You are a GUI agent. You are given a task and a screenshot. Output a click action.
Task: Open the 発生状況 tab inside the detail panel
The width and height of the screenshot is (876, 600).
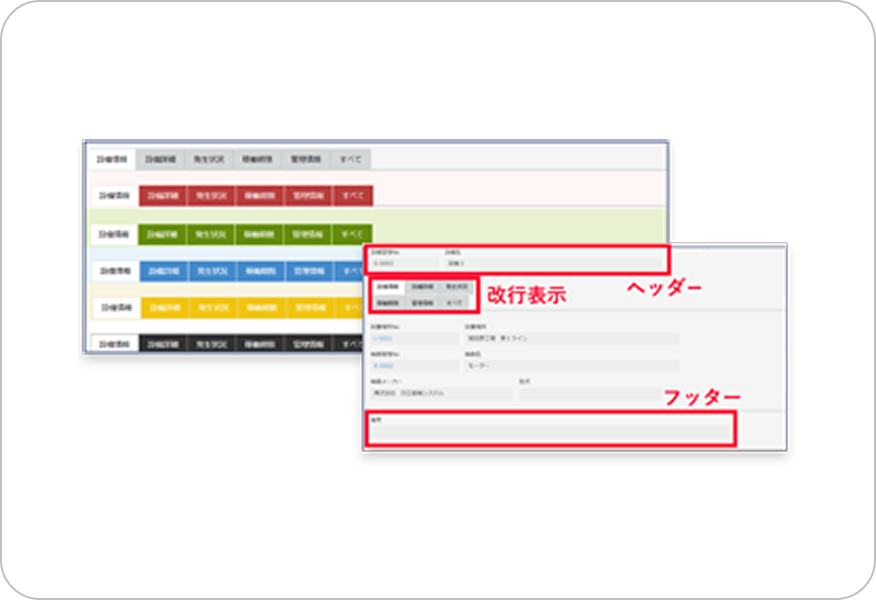[458, 284]
